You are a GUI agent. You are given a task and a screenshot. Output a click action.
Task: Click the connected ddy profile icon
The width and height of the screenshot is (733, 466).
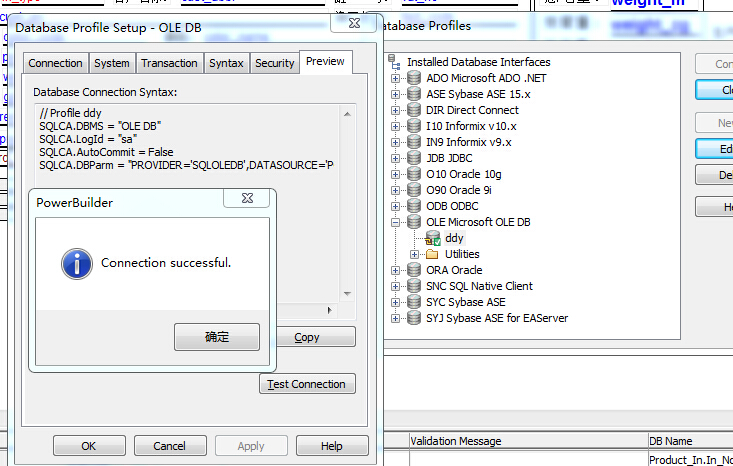[x=433, y=238]
